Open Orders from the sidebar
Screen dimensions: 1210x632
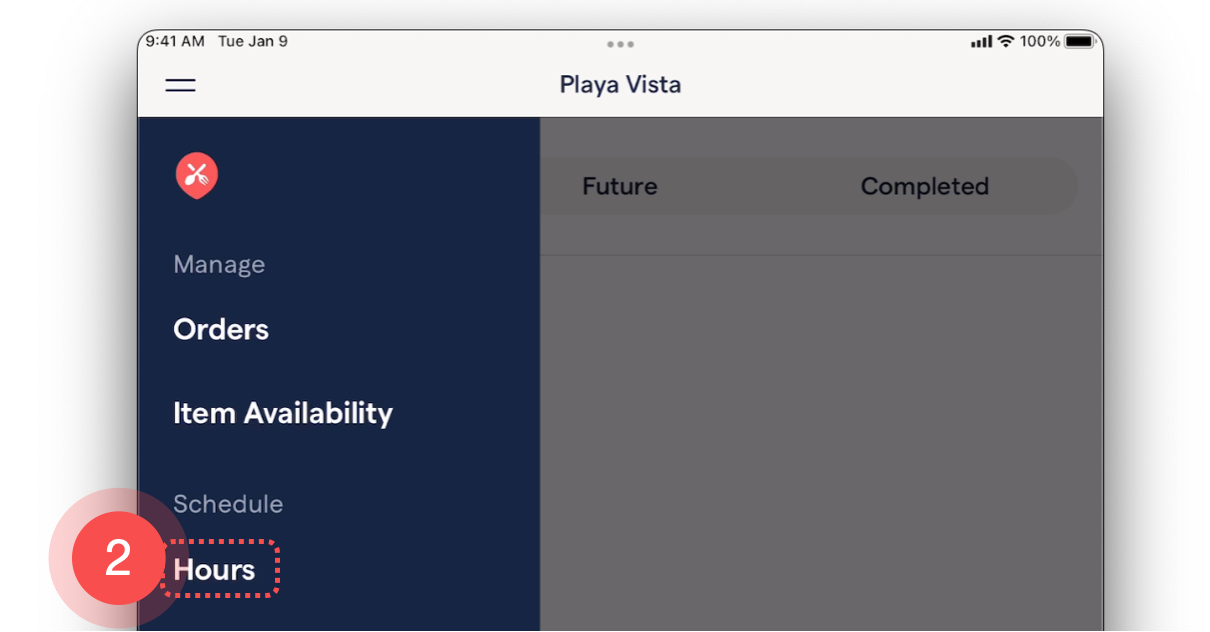pyautogui.click(x=221, y=330)
